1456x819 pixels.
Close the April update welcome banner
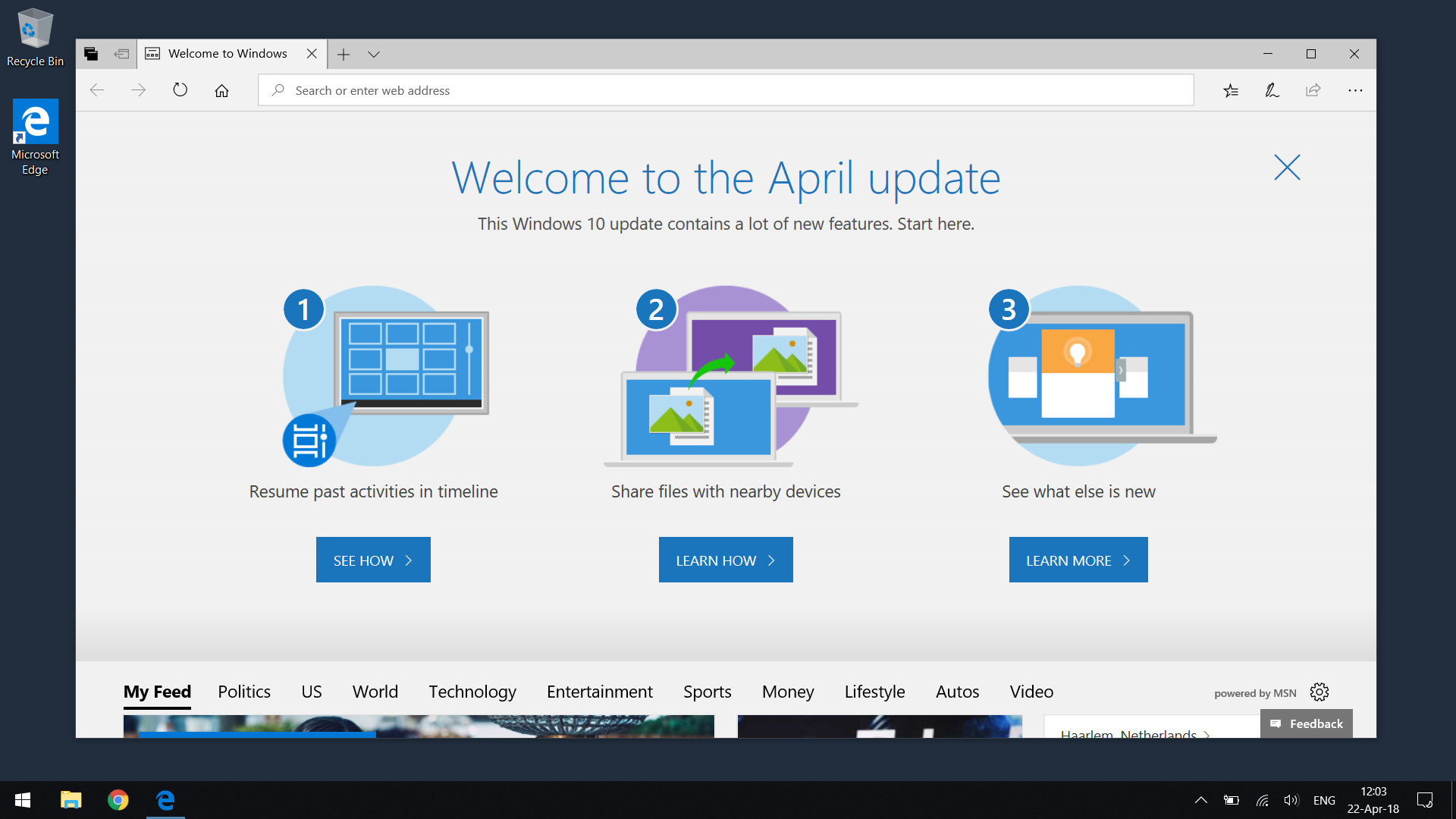[1287, 167]
